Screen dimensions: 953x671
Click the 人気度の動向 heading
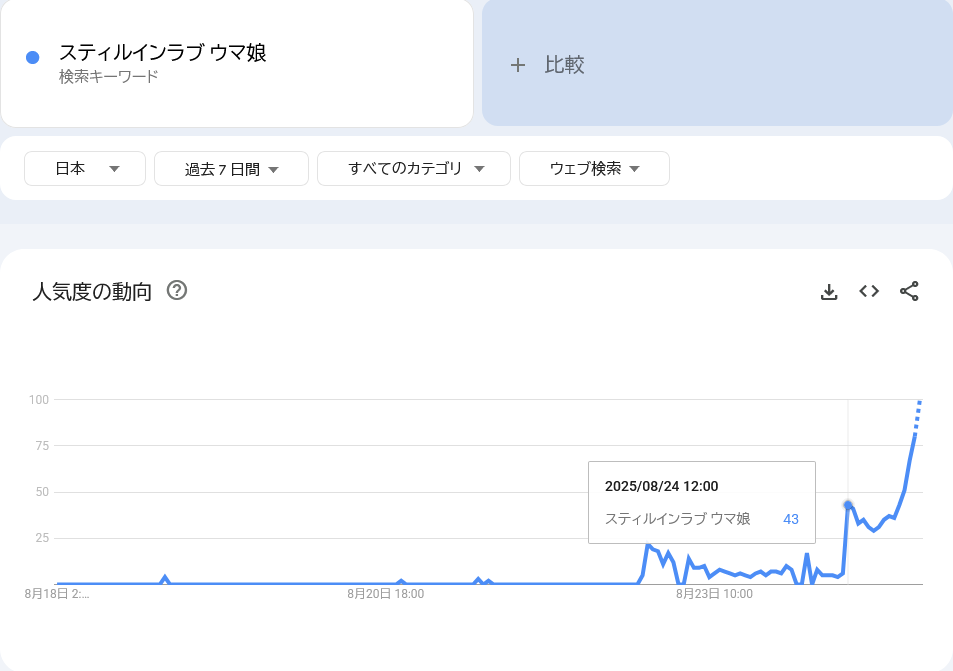pyautogui.click(x=92, y=292)
